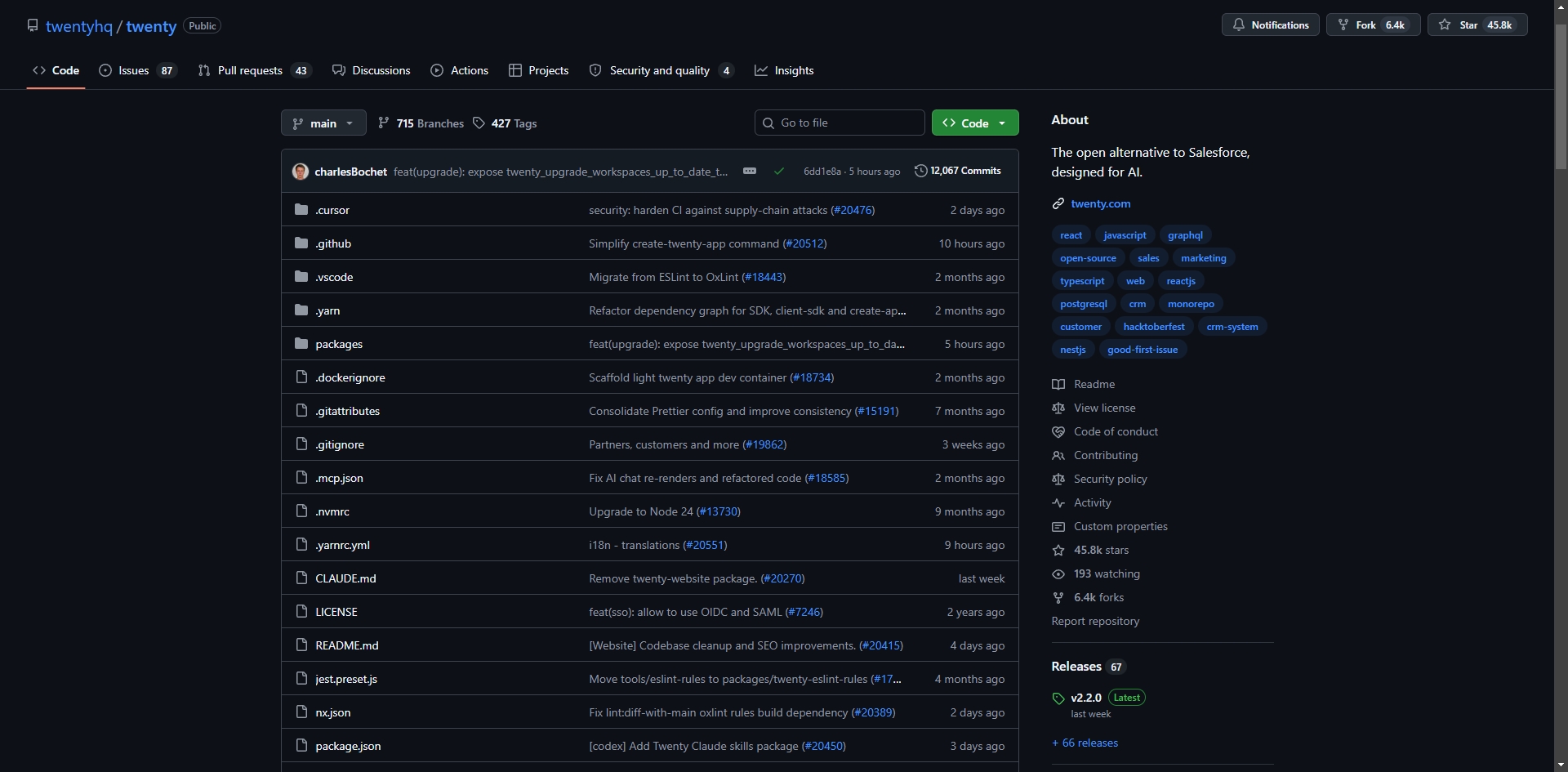1568x772 pixels.
Task: Click the .yarn folder icon
Action: [301, 310]
